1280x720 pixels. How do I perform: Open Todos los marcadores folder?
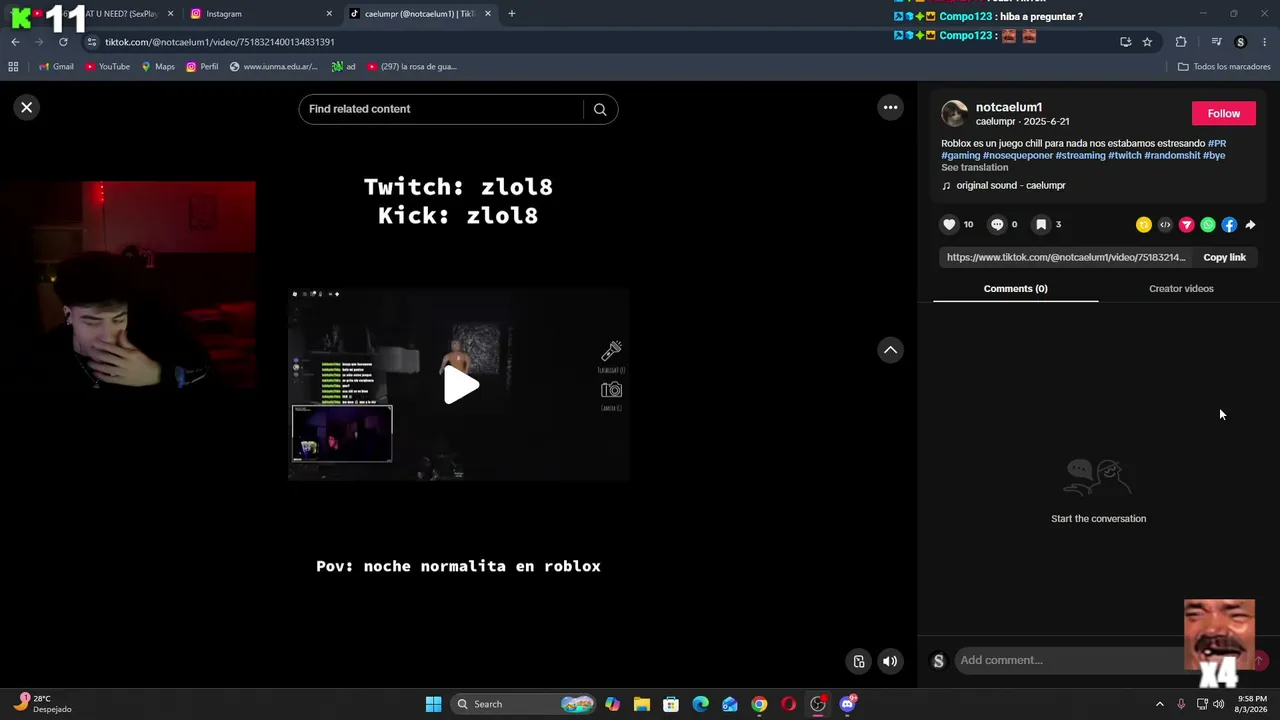[x=1224, y=67]
